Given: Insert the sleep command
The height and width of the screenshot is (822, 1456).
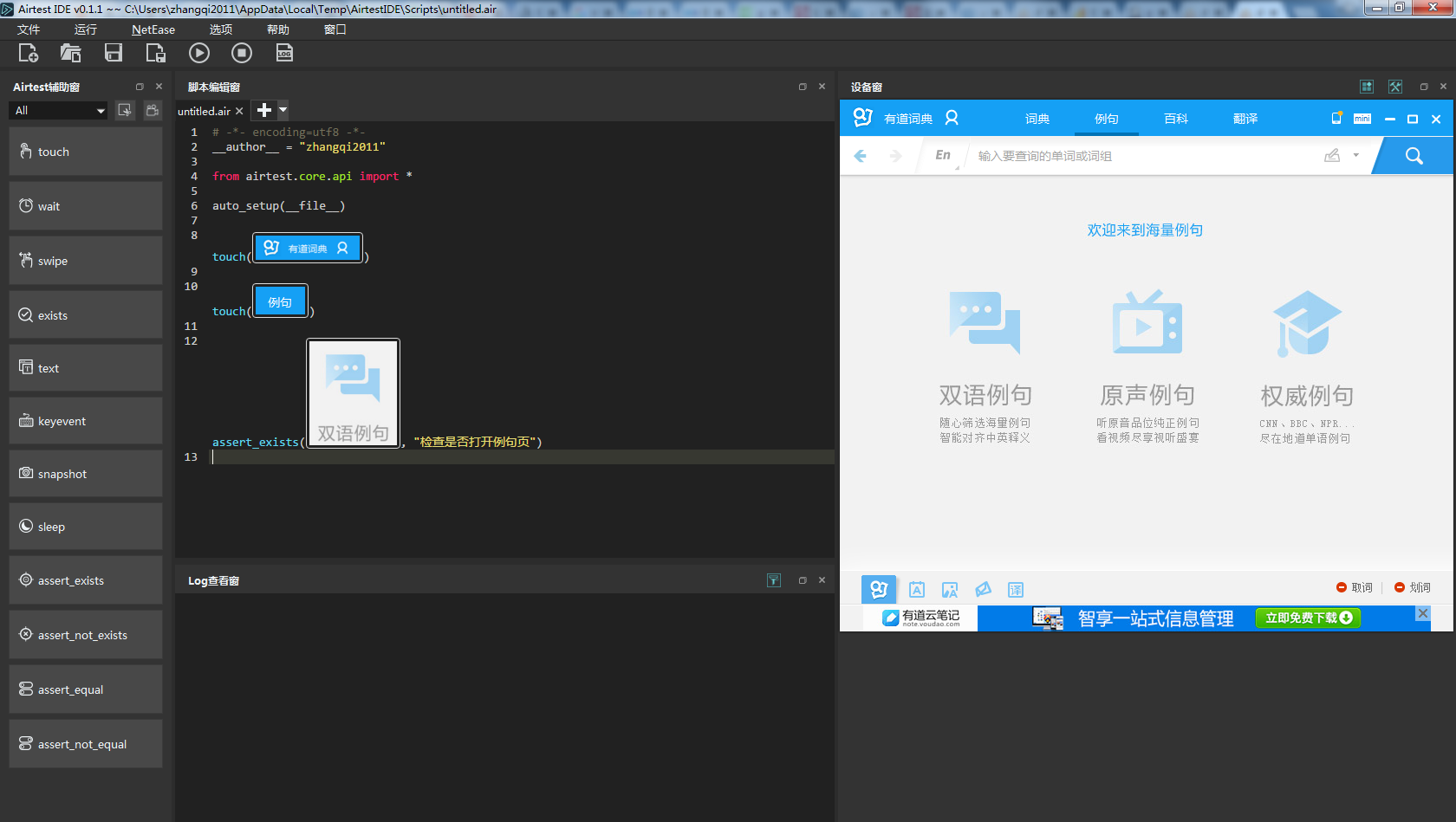Looking at the screenshot, I should coord(86,527).
